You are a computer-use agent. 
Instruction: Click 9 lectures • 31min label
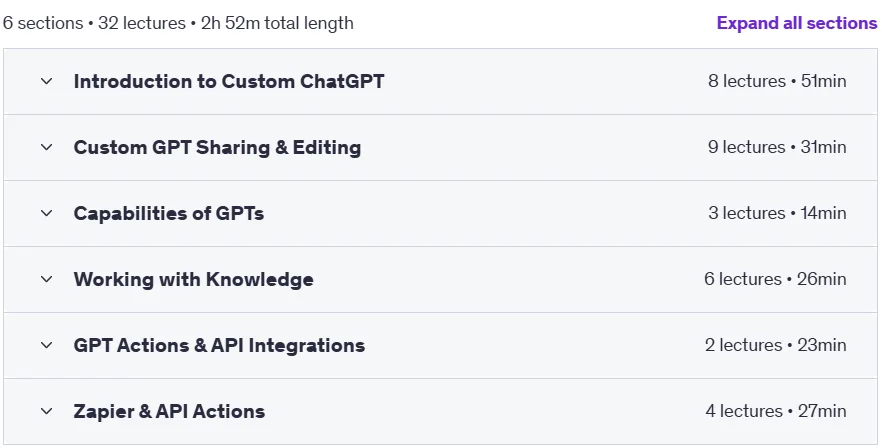(x=777, y=147)
